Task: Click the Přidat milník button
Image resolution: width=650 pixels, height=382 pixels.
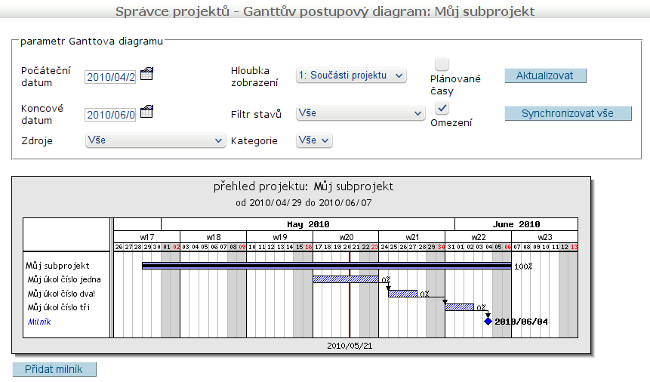Action: point(54,369)
